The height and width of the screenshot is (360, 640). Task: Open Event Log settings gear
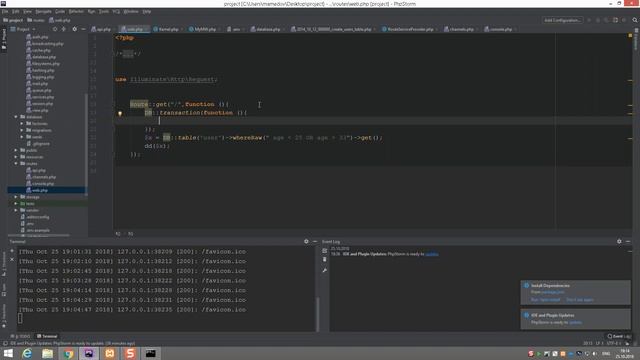point(619,242)
